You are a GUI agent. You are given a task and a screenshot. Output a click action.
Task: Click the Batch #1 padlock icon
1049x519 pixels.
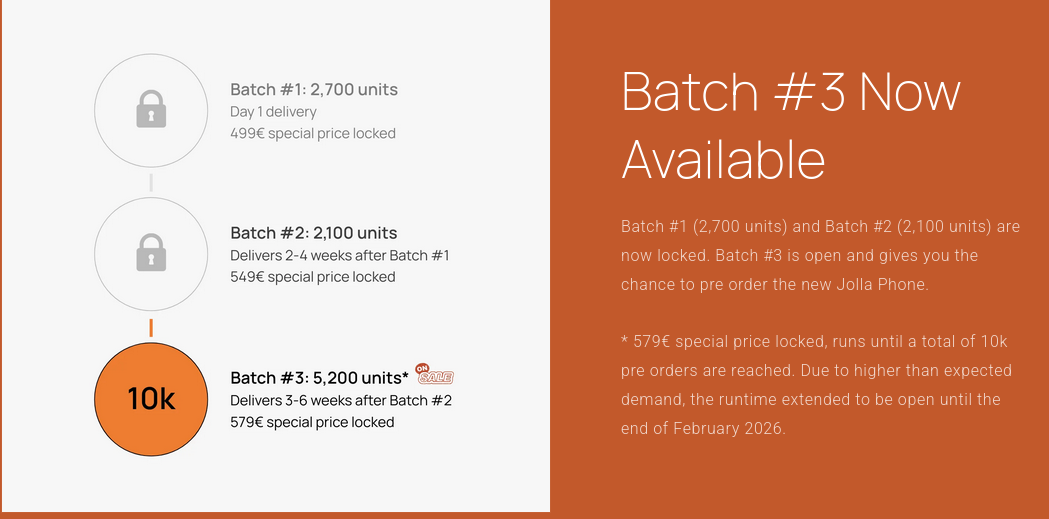(151, 109)
